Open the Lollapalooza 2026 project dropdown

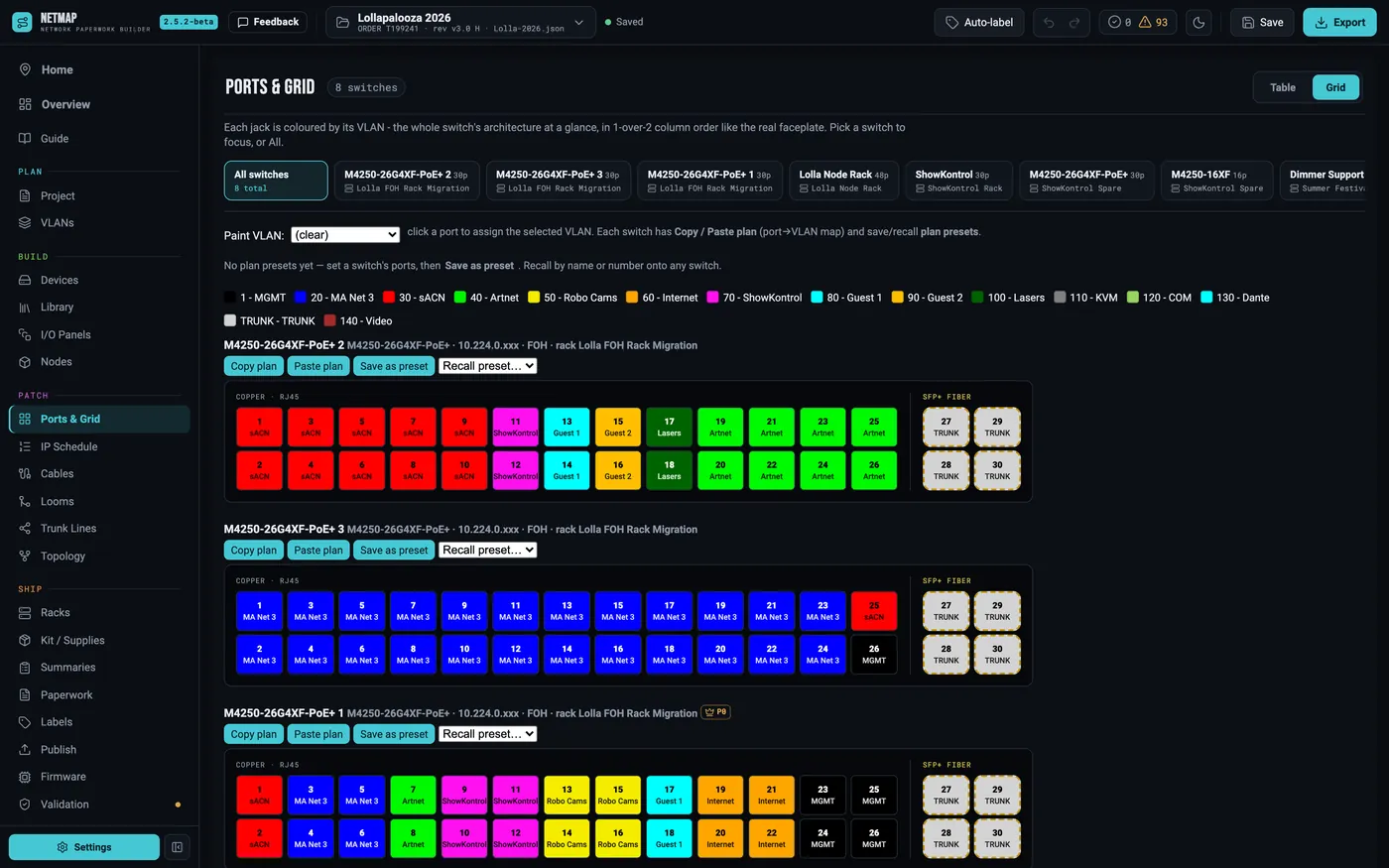click(x=461, y=22)
